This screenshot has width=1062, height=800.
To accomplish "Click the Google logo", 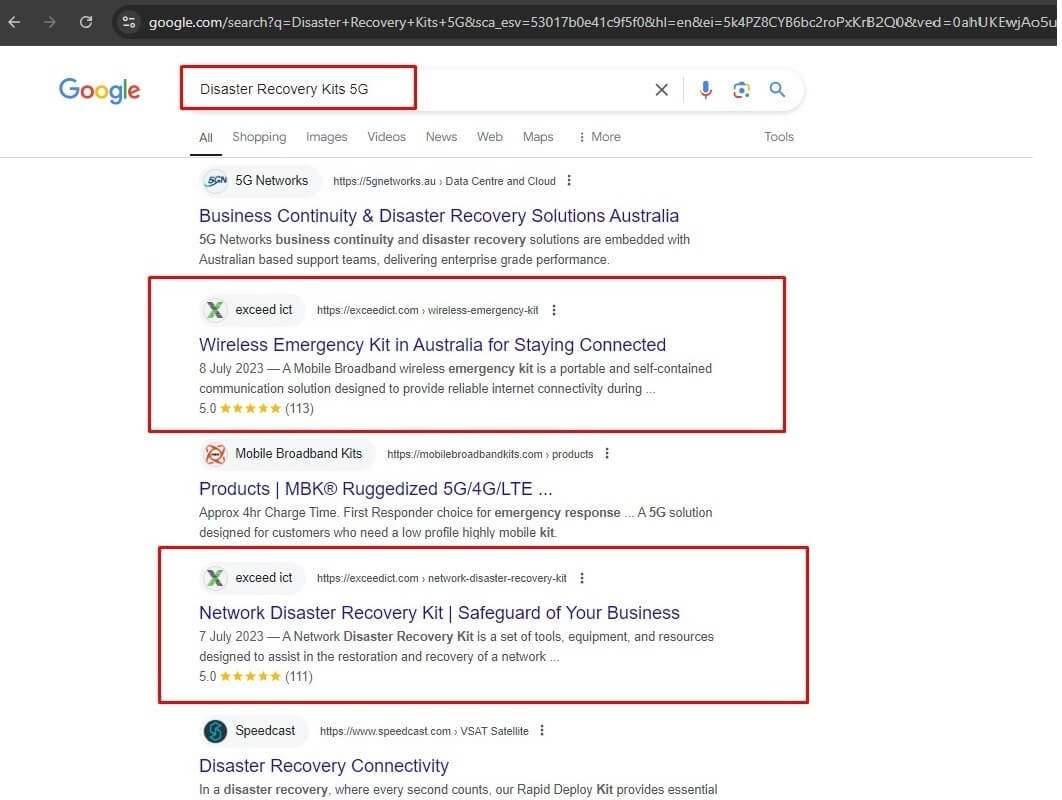I will (100, 89).
